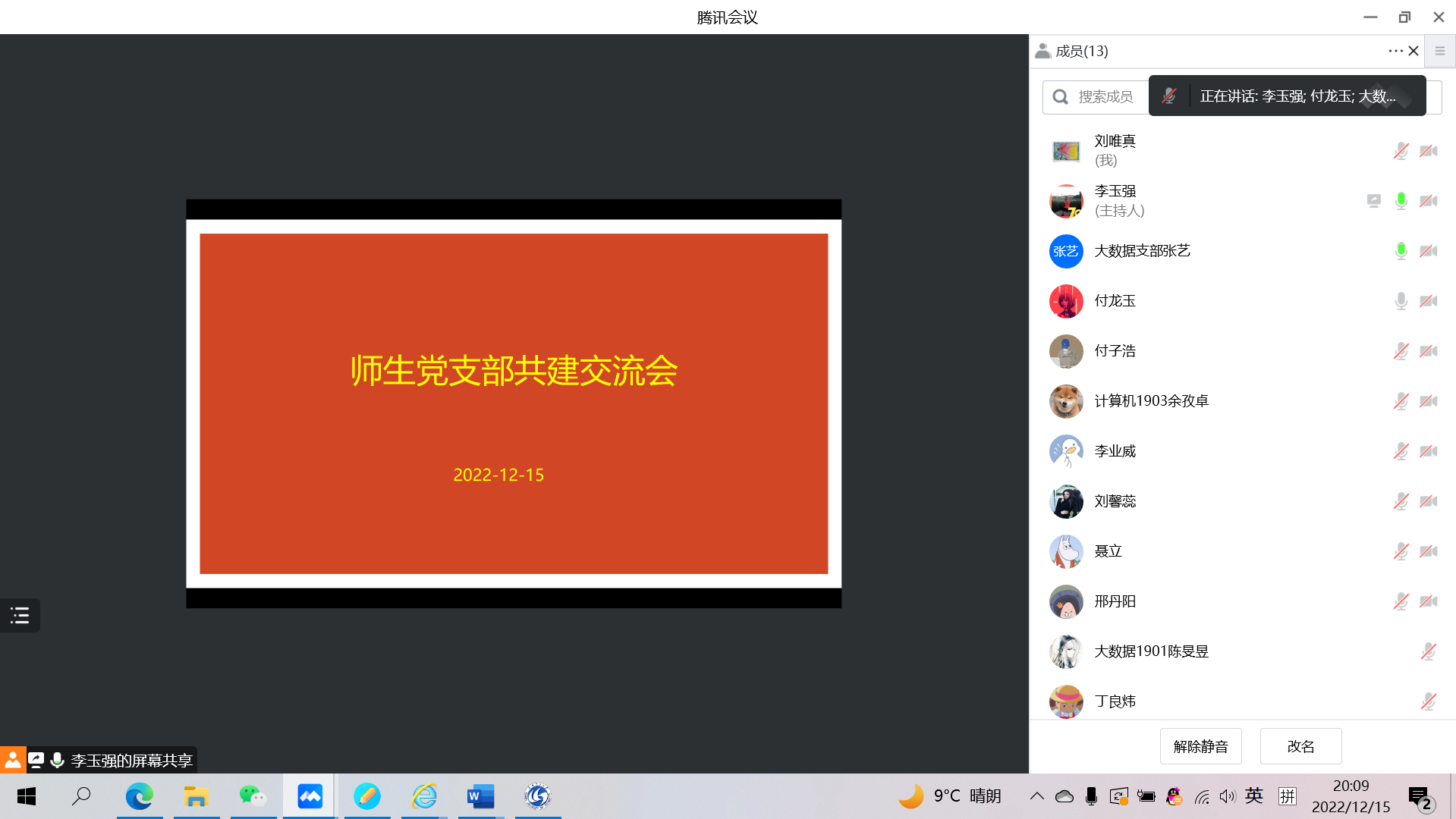Select member 付子浩 in the list
Screen dimensions: 1456x819
click(x=1115, y=351)
